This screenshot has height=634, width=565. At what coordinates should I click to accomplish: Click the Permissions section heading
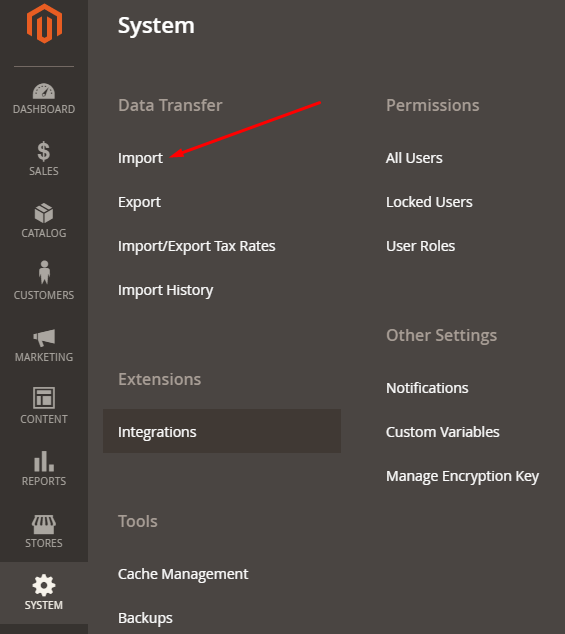433,105
